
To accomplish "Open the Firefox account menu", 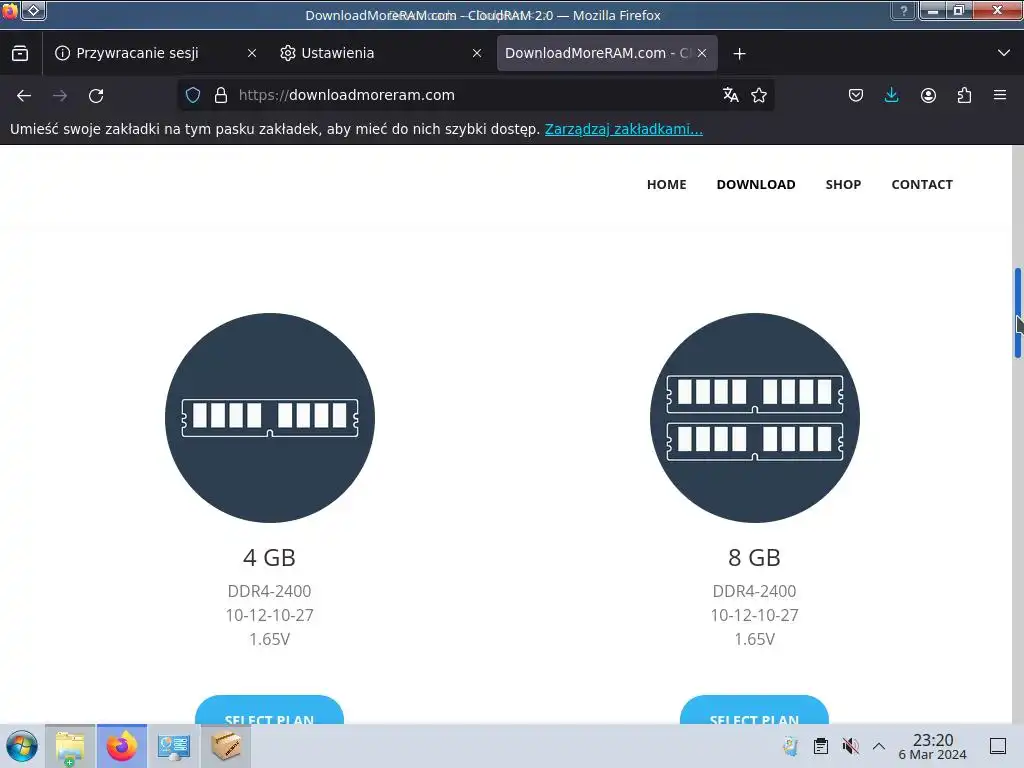I will [928, 95].
